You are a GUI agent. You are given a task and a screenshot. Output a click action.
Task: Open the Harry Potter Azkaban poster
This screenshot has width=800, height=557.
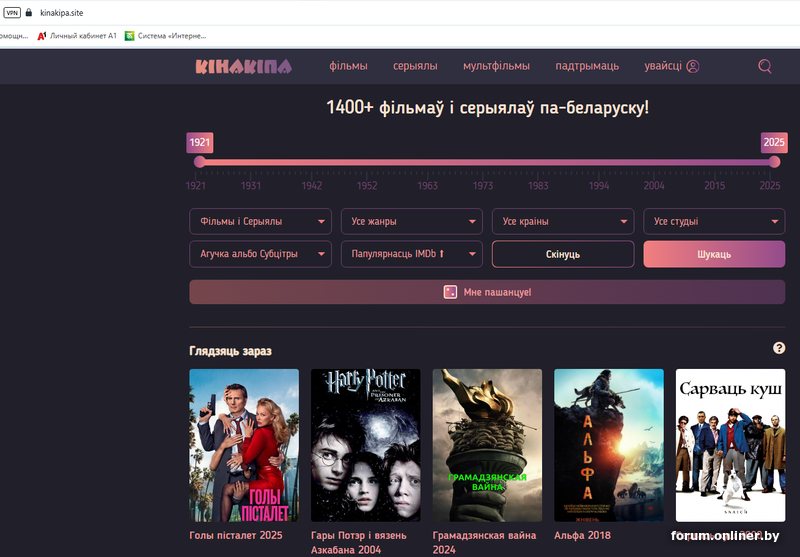[366, 445]
